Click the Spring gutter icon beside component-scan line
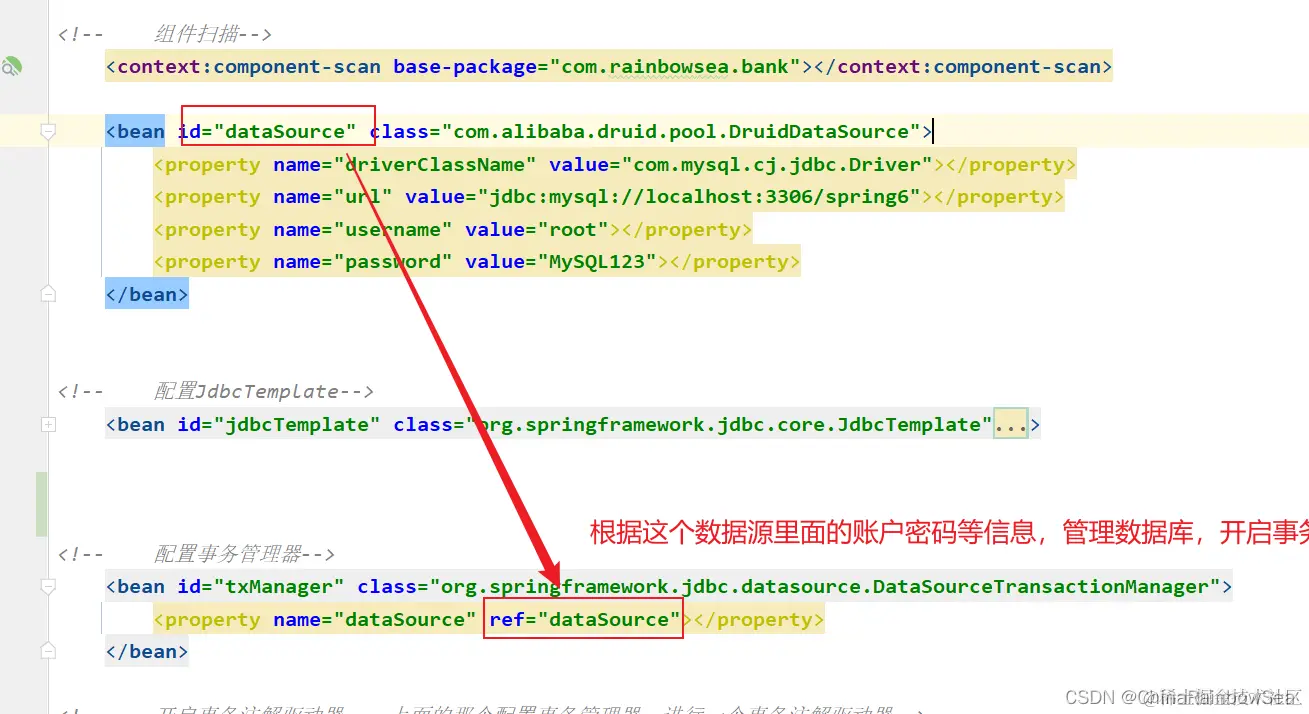This screenshot has height=714, width=1309. [x=11, y=67]
